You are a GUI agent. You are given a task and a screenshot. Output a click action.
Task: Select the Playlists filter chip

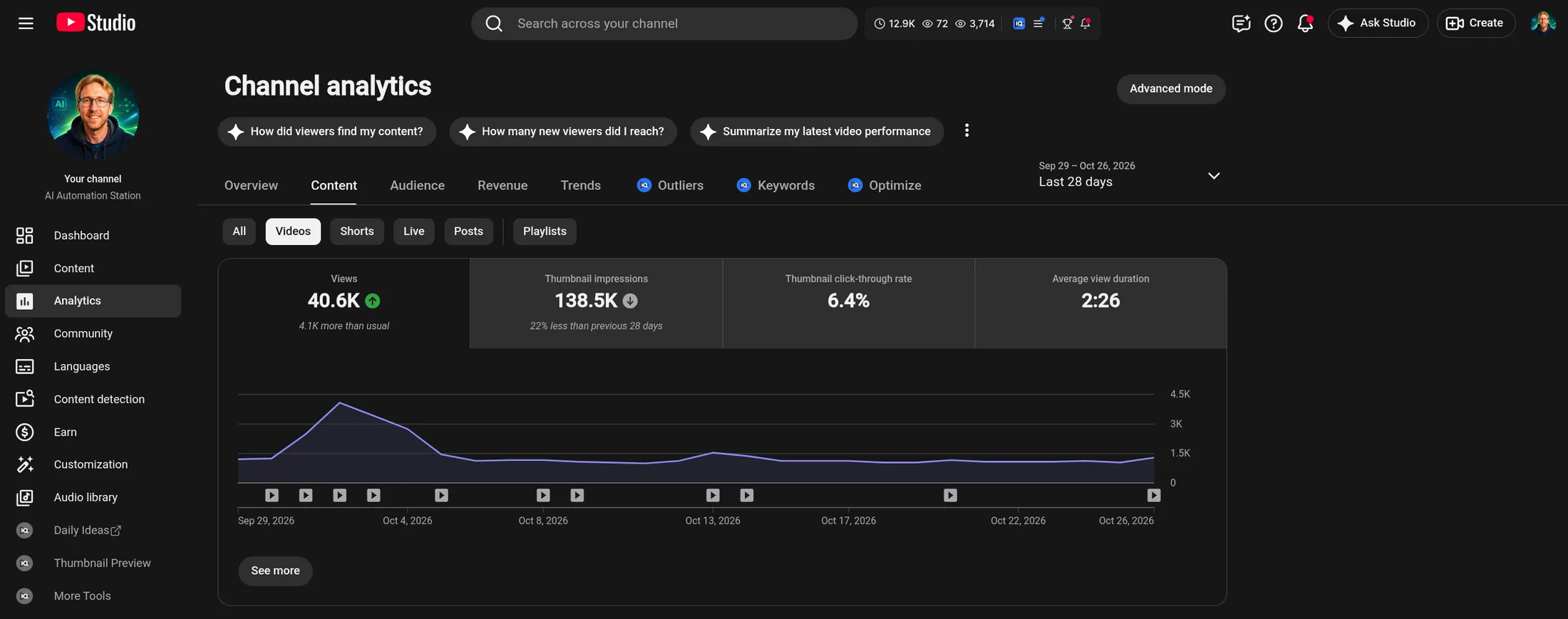[x=545, y=232]
